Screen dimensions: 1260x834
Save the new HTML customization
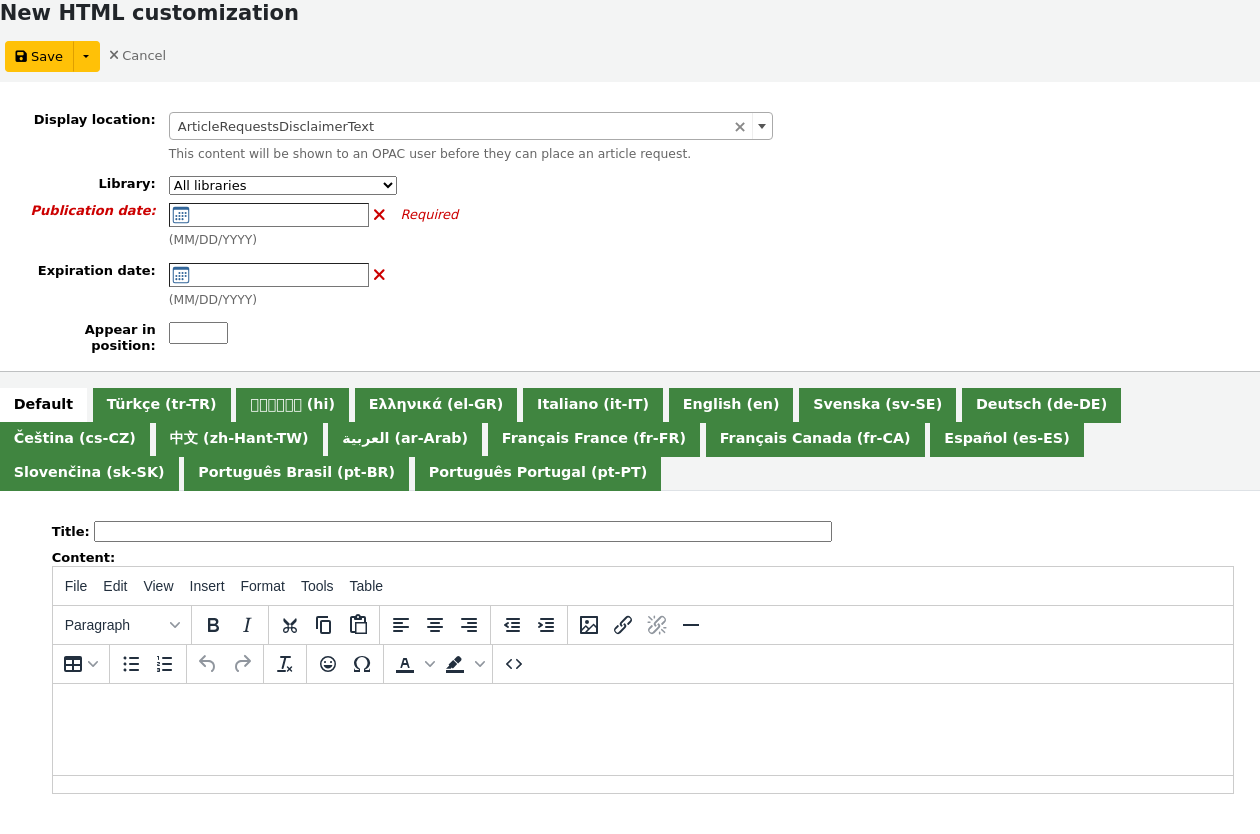click(38, 56)
